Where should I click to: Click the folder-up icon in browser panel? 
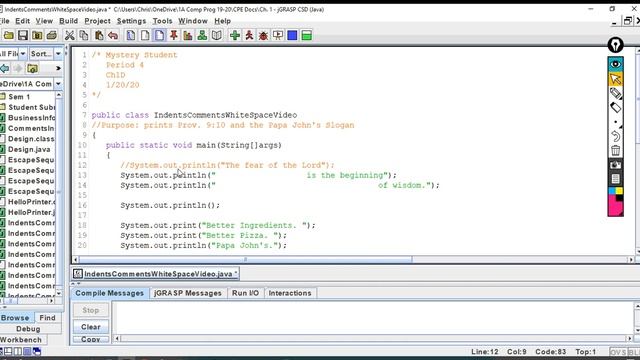[32, 68]
